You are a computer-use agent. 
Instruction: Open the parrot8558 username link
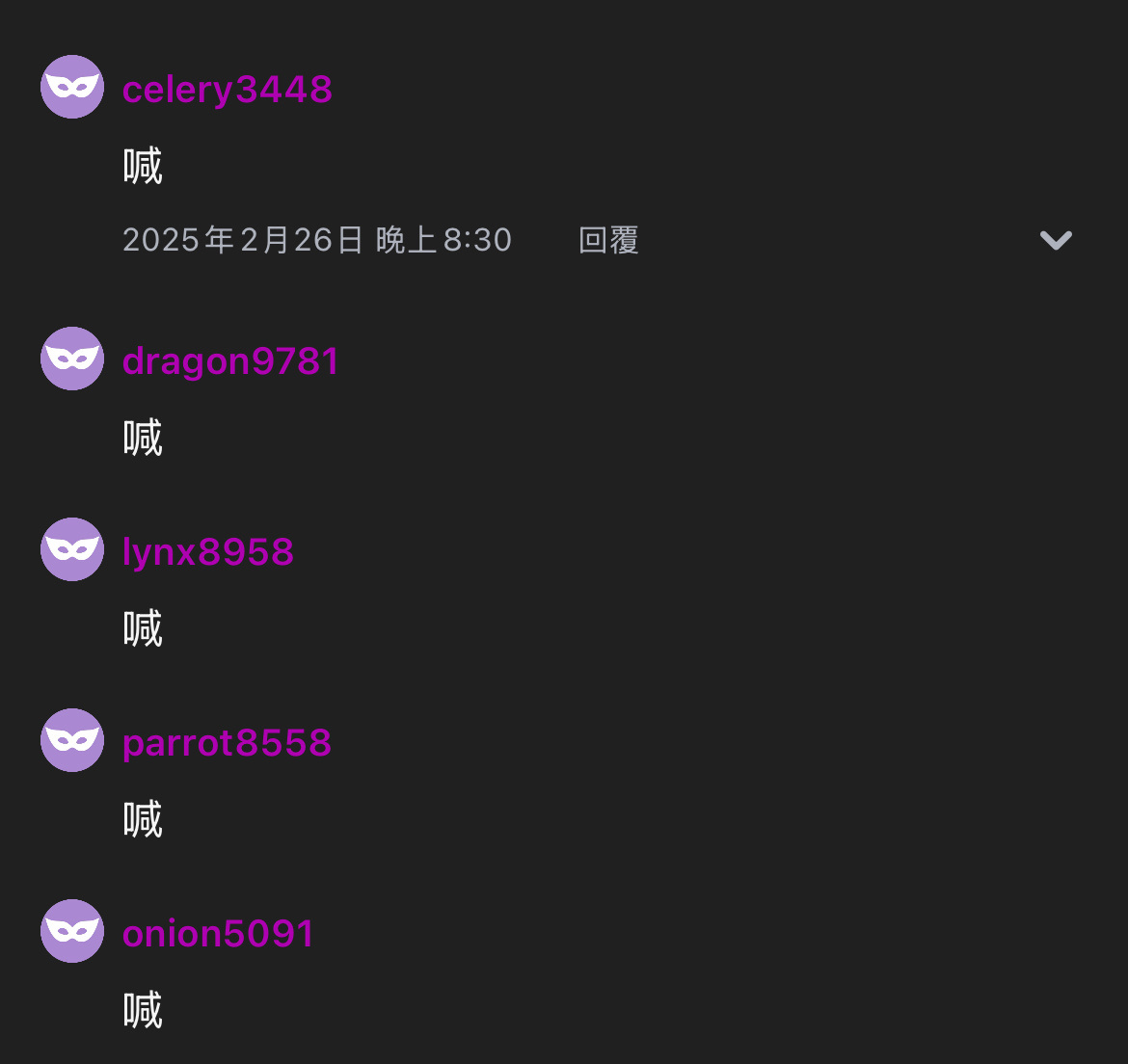coord(227,743)
